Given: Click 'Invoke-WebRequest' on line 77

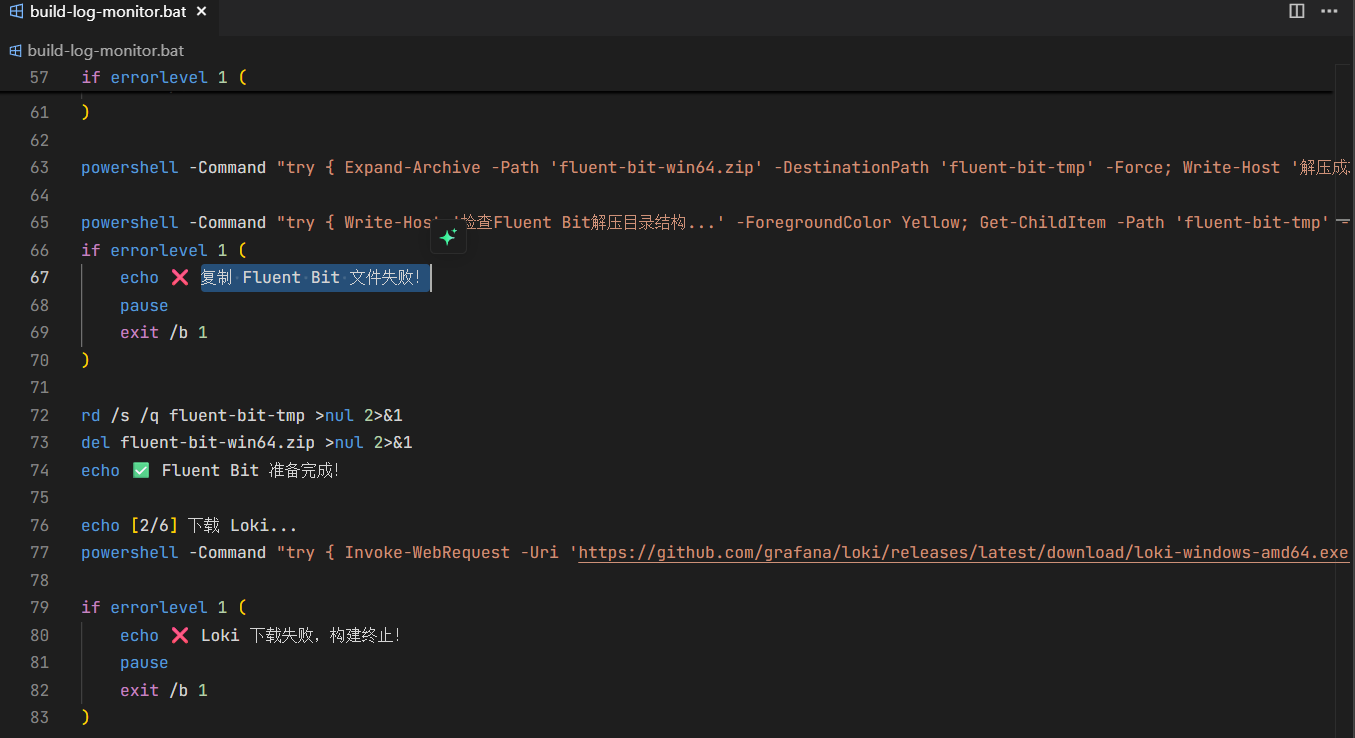Looking at the screenshot, I should click(427, 553).
